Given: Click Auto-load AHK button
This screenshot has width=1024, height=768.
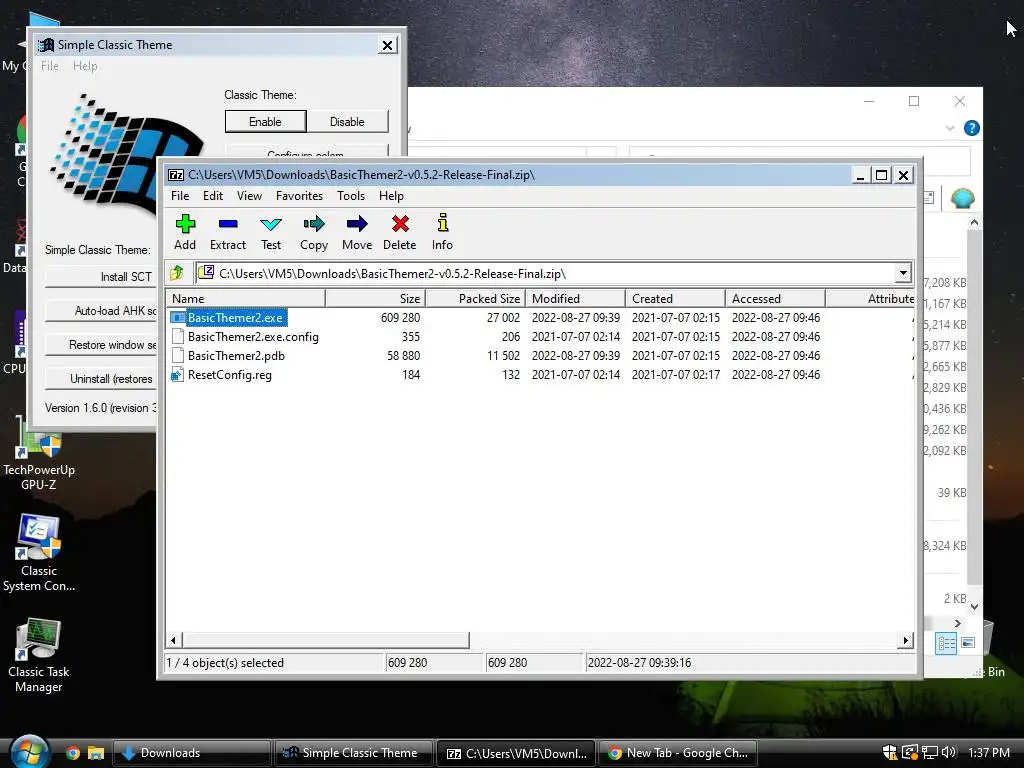Looking at the screenshot, I should coord(101,311).
